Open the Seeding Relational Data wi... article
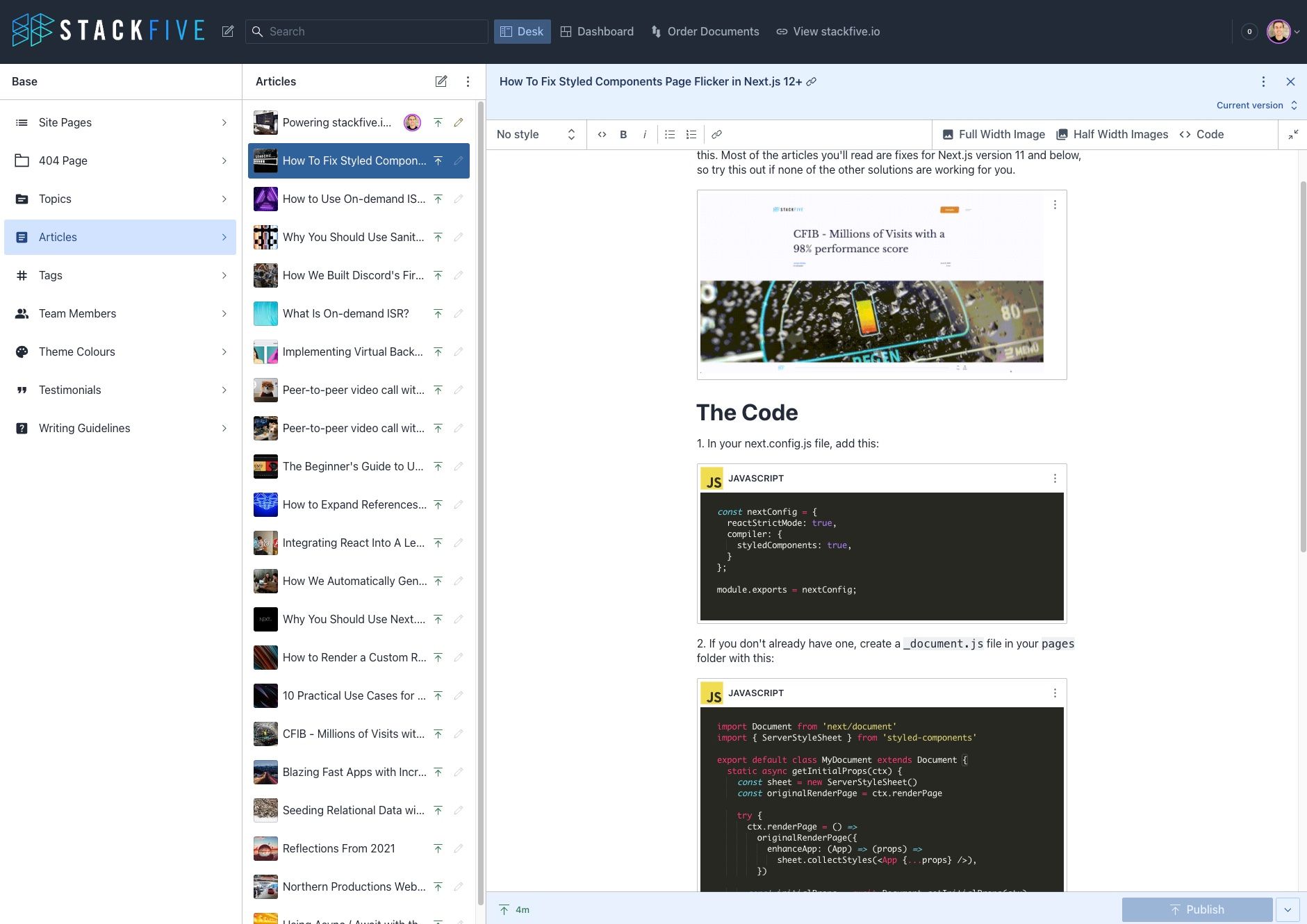Screen dimensions: 1307x924 (x=359, y=810)
